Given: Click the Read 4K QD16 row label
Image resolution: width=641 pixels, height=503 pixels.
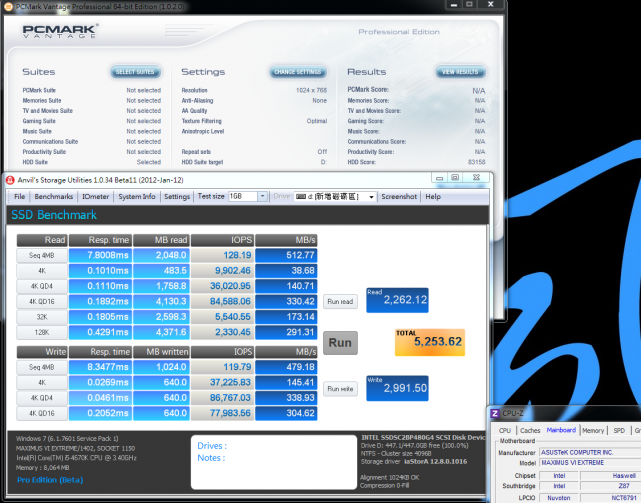Looking at the screenshot, I should coord(42,302).
